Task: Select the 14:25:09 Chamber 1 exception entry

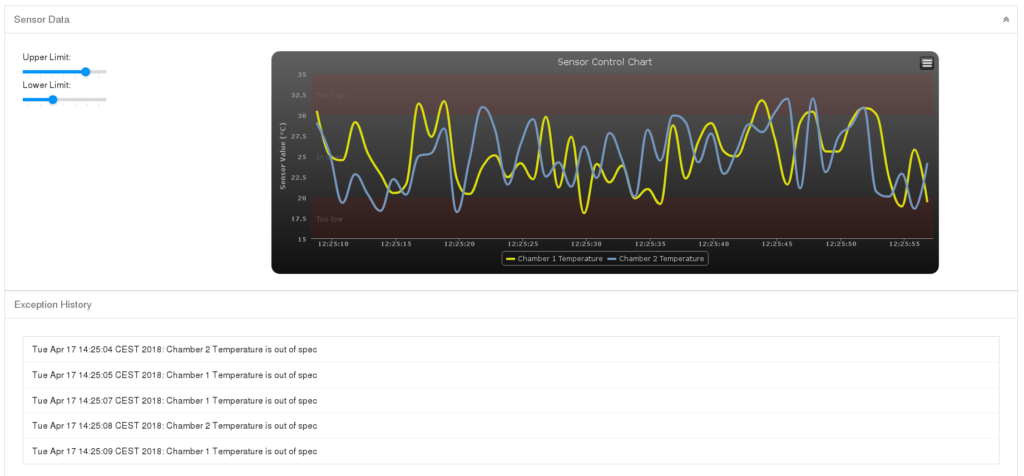Action: 174,451
